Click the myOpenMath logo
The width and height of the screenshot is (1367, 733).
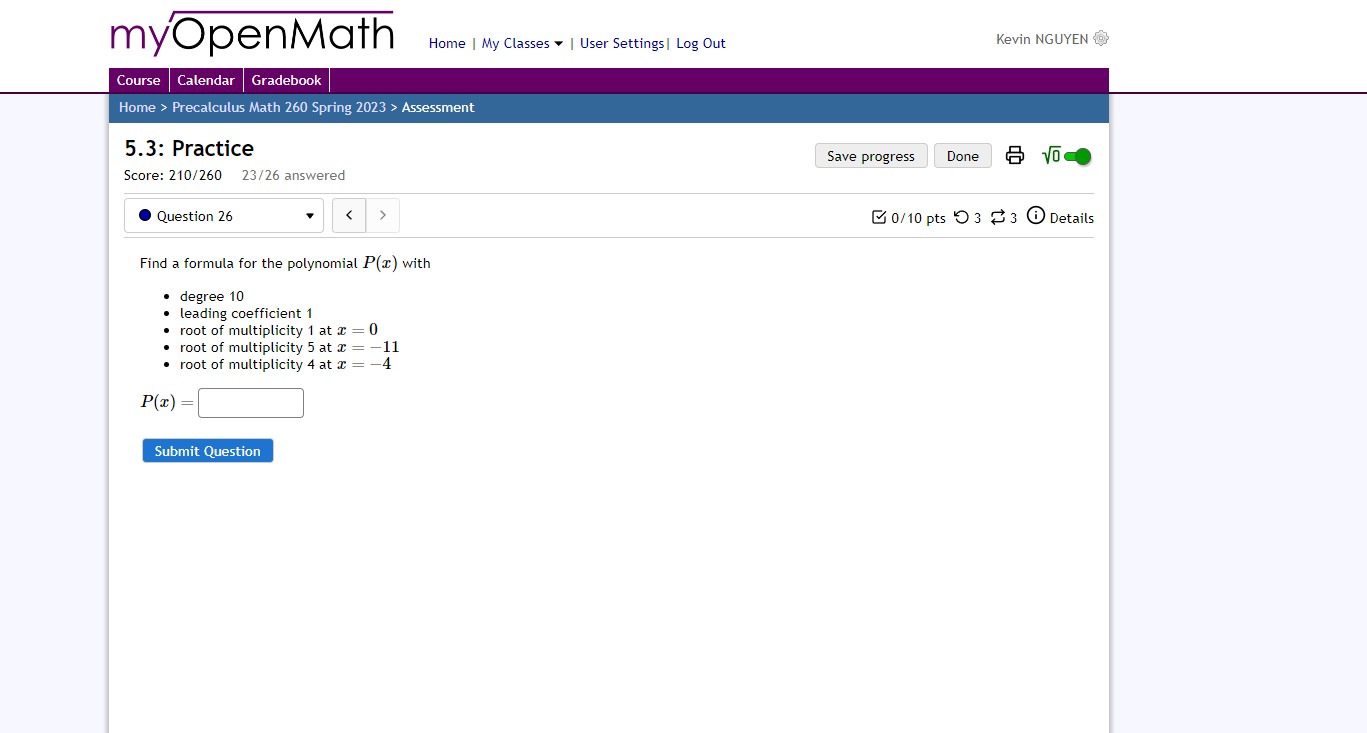[x=251, y=33]
